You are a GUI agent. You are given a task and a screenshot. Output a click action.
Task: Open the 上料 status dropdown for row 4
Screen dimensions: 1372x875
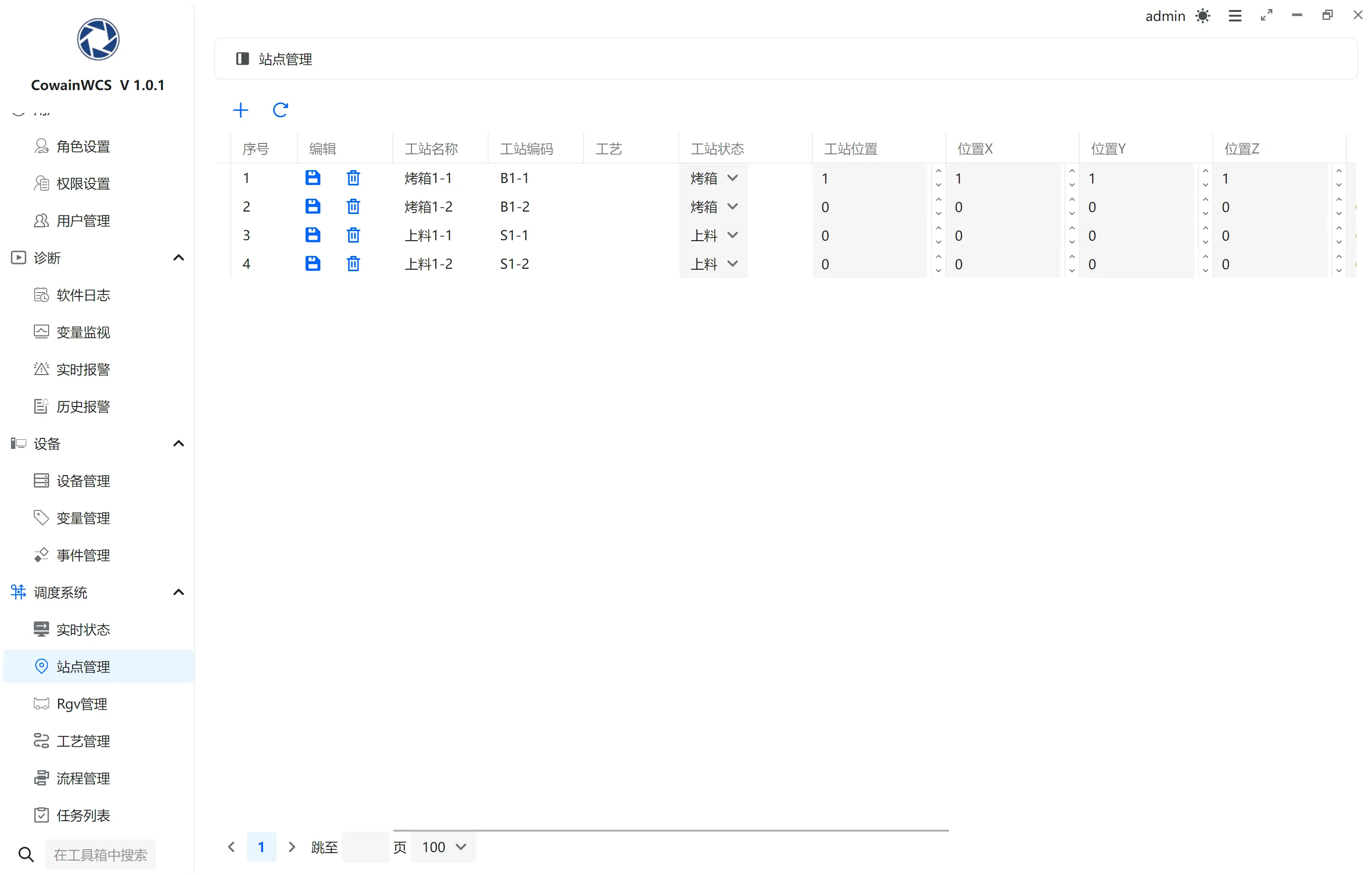[x=714, y=264]
